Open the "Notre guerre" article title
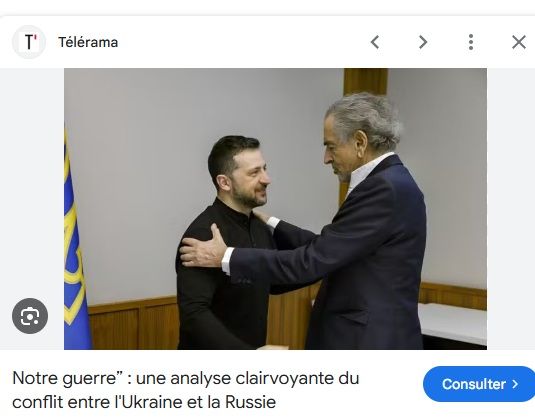Viewport: 535px width, 418px height. tap(186, 390)
